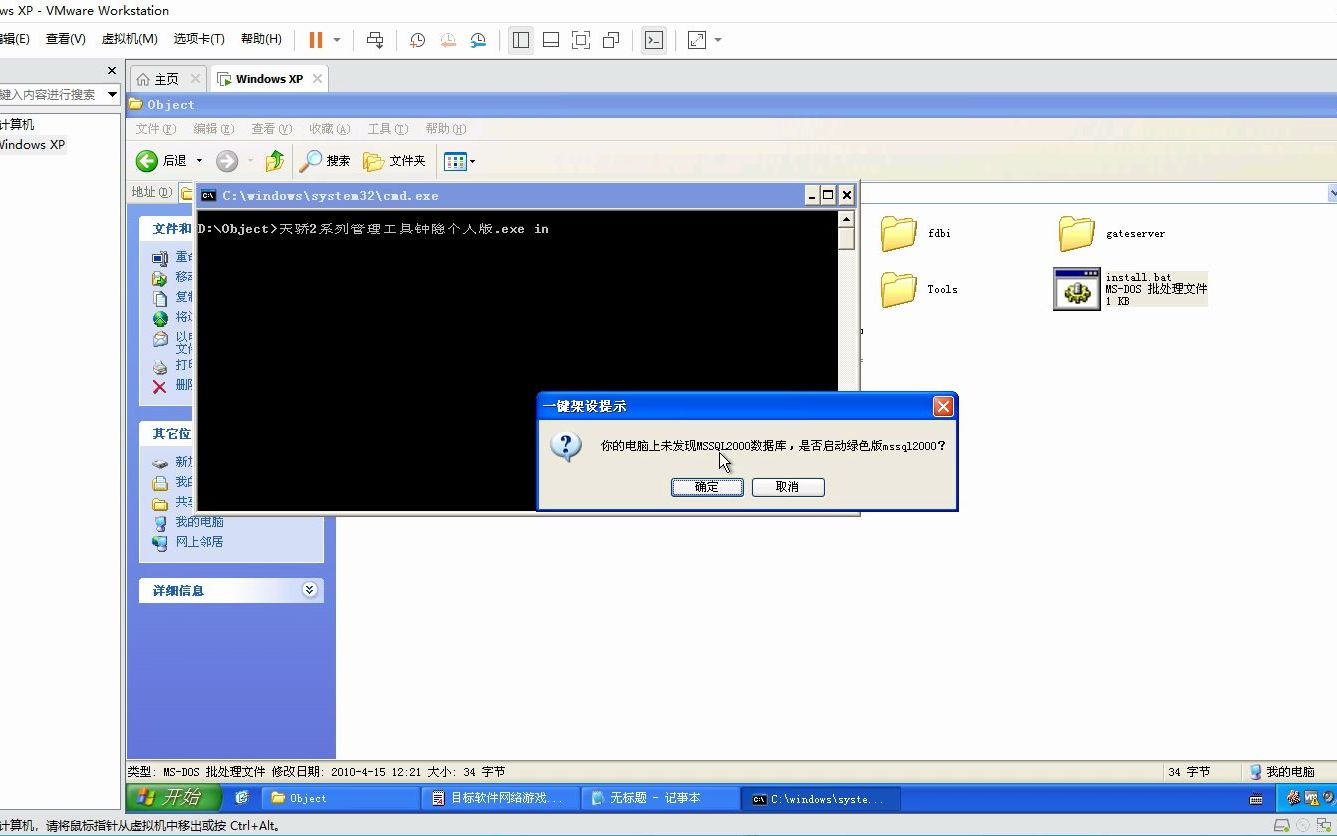Screen dimensions: 1337x836
Task: Open the library search filter dropdown
Action: 112,94
